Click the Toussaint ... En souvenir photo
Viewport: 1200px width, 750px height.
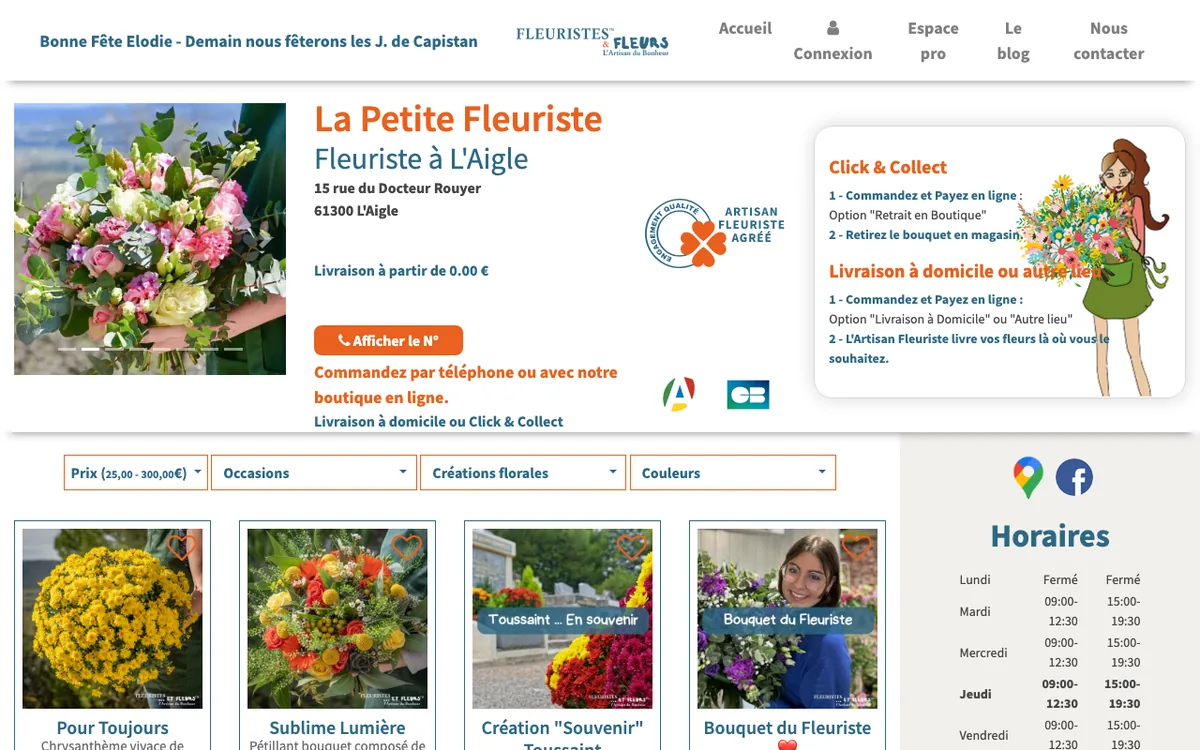click(563, 619)
